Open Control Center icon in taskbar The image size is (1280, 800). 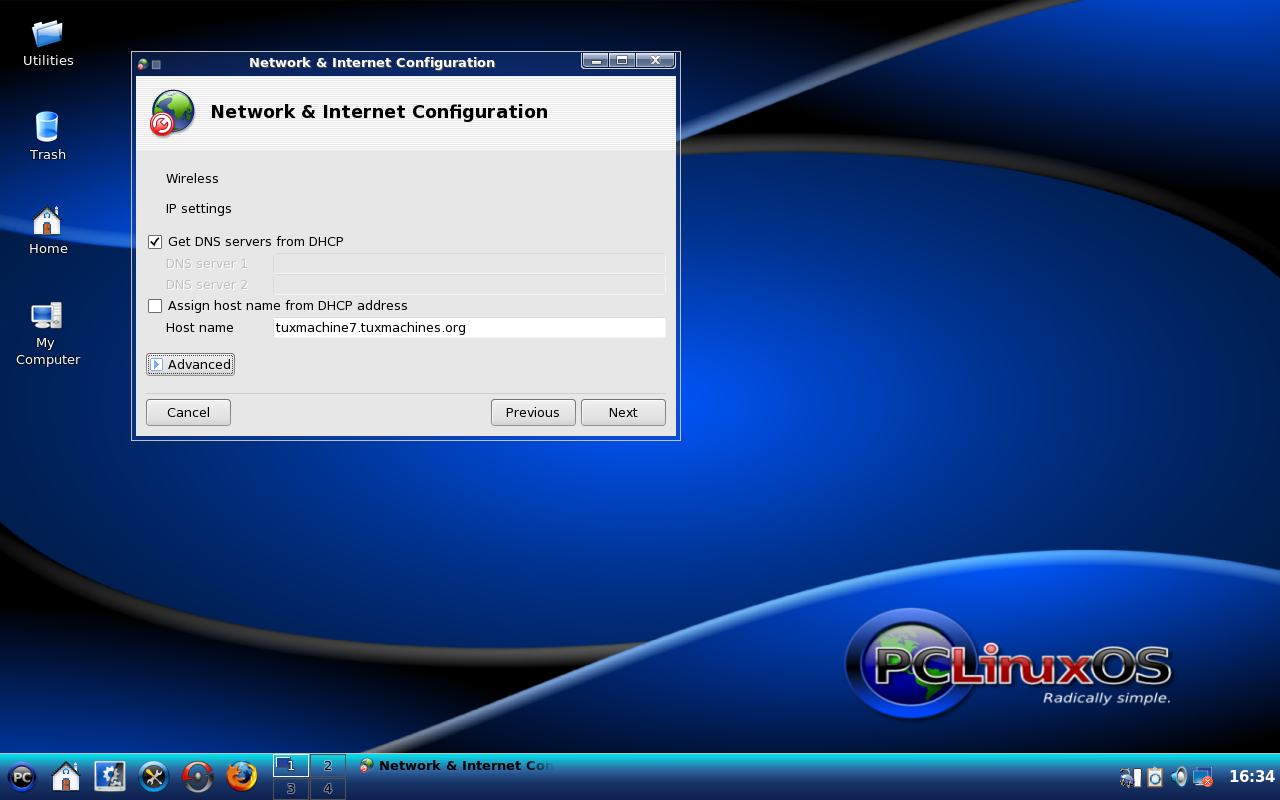click(x=110, y=777)
